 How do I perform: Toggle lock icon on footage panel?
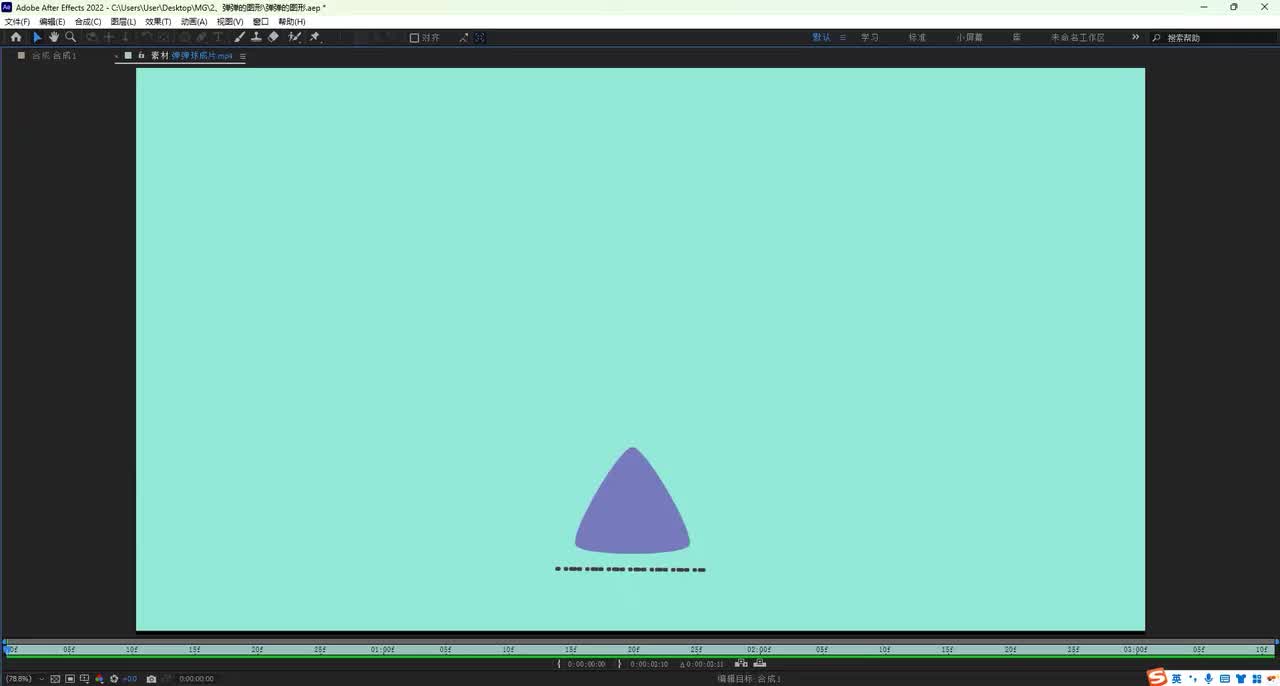pos(141,55)
